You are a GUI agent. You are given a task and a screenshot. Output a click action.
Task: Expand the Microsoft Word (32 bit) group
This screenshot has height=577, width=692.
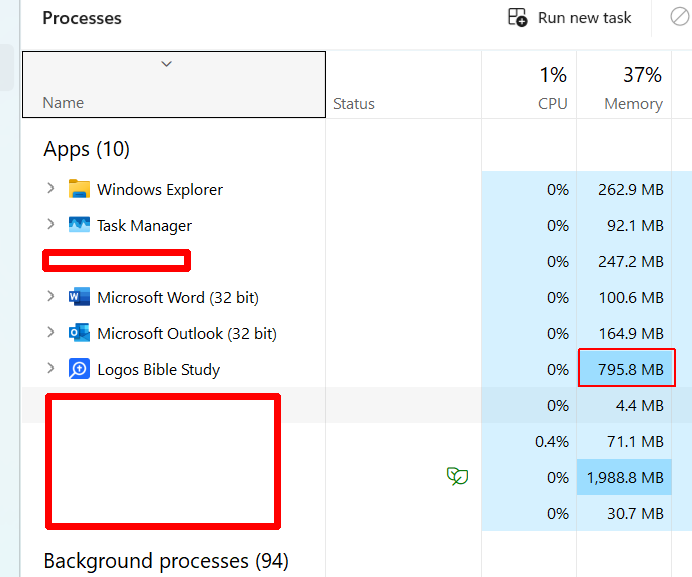click(51, 296)
